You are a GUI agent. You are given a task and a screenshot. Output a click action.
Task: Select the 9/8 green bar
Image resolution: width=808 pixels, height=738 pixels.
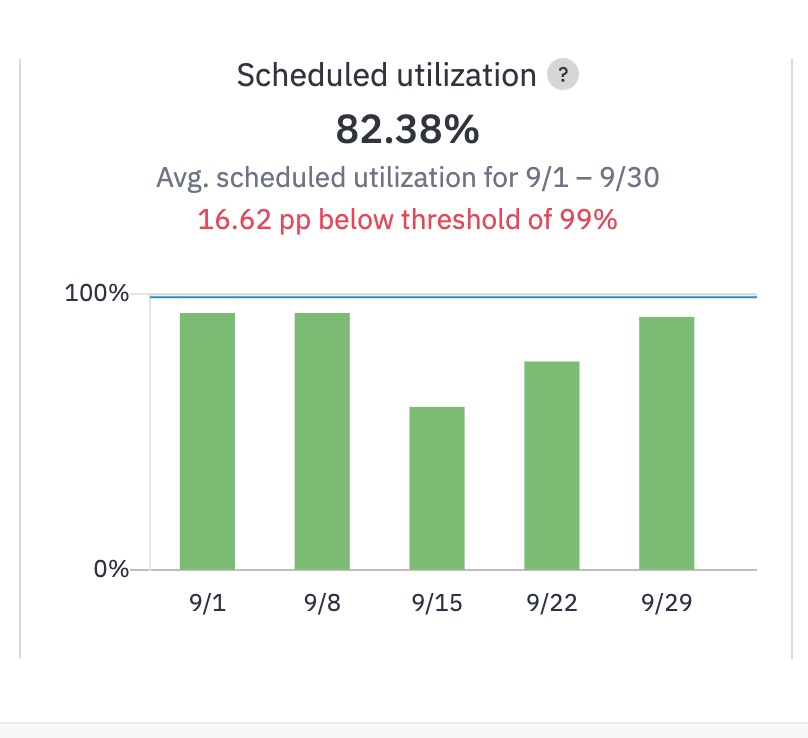322,441
